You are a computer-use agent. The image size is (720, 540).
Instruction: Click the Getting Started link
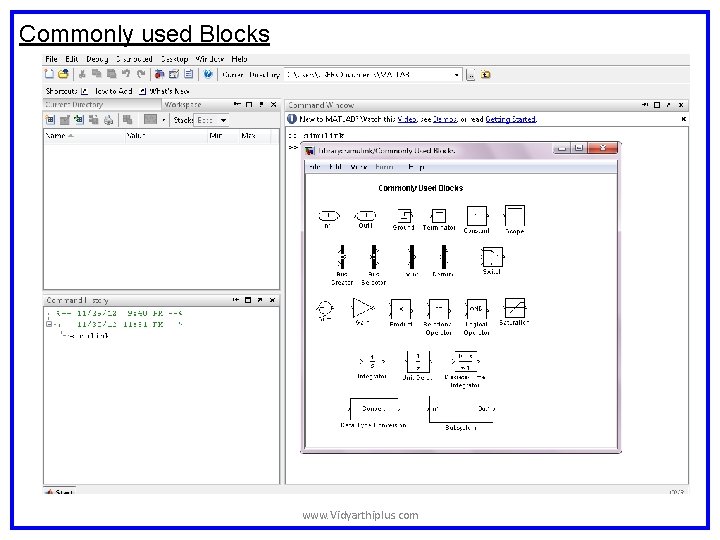point(511,119)
